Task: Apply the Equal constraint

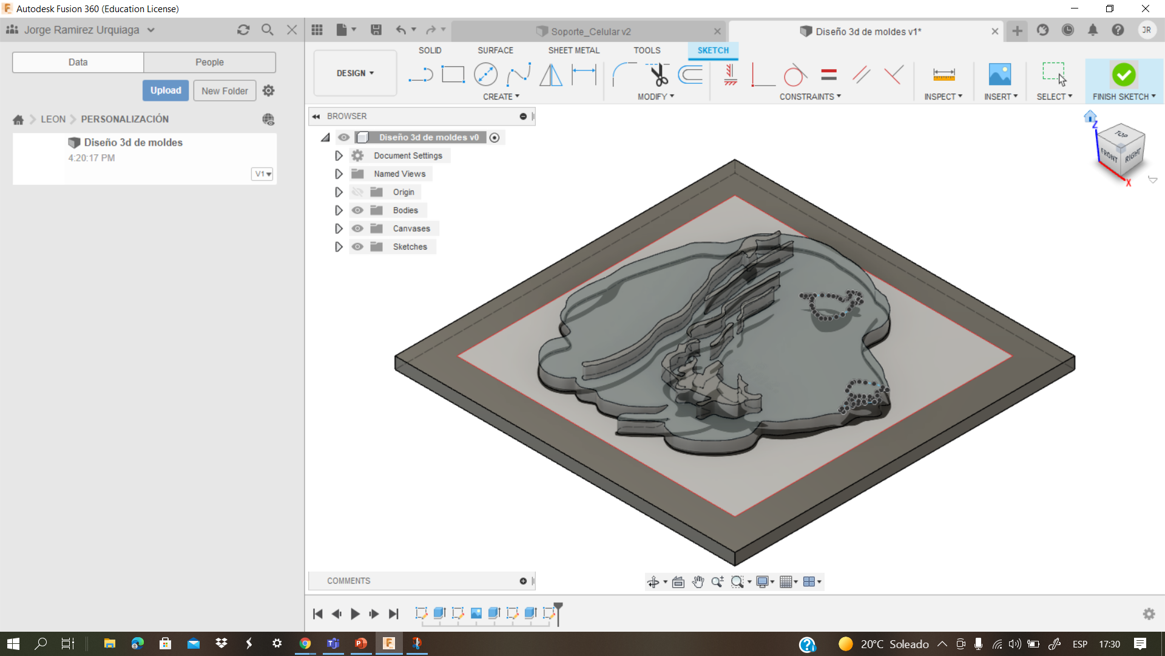Action: point(829,75)
